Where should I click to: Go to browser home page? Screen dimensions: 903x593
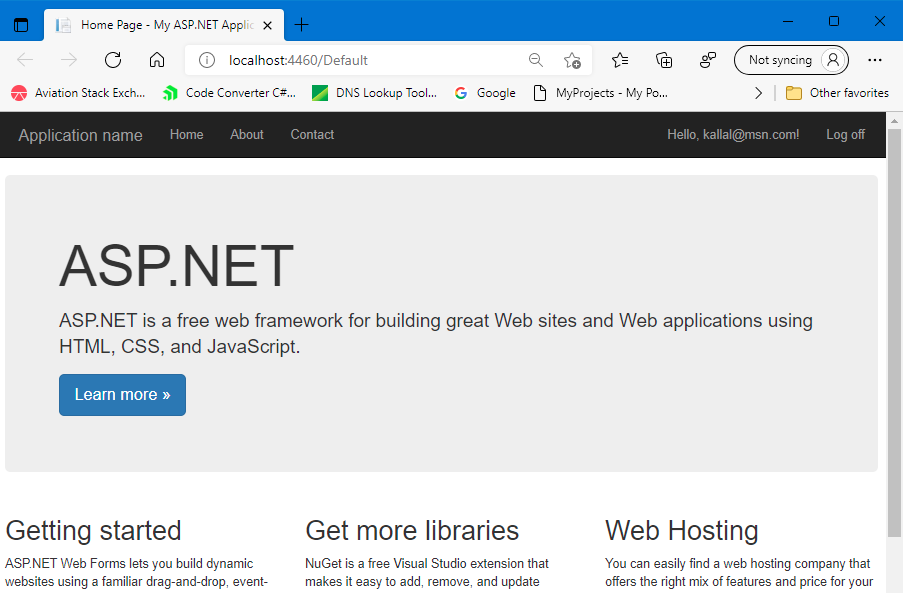point(157,60)
